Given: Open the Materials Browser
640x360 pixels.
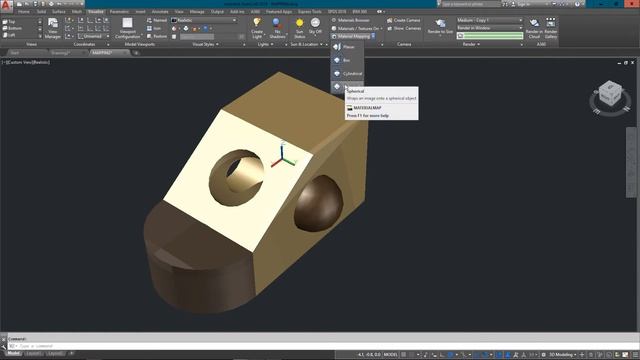Looking at the screenshot, I should (351, 20).
